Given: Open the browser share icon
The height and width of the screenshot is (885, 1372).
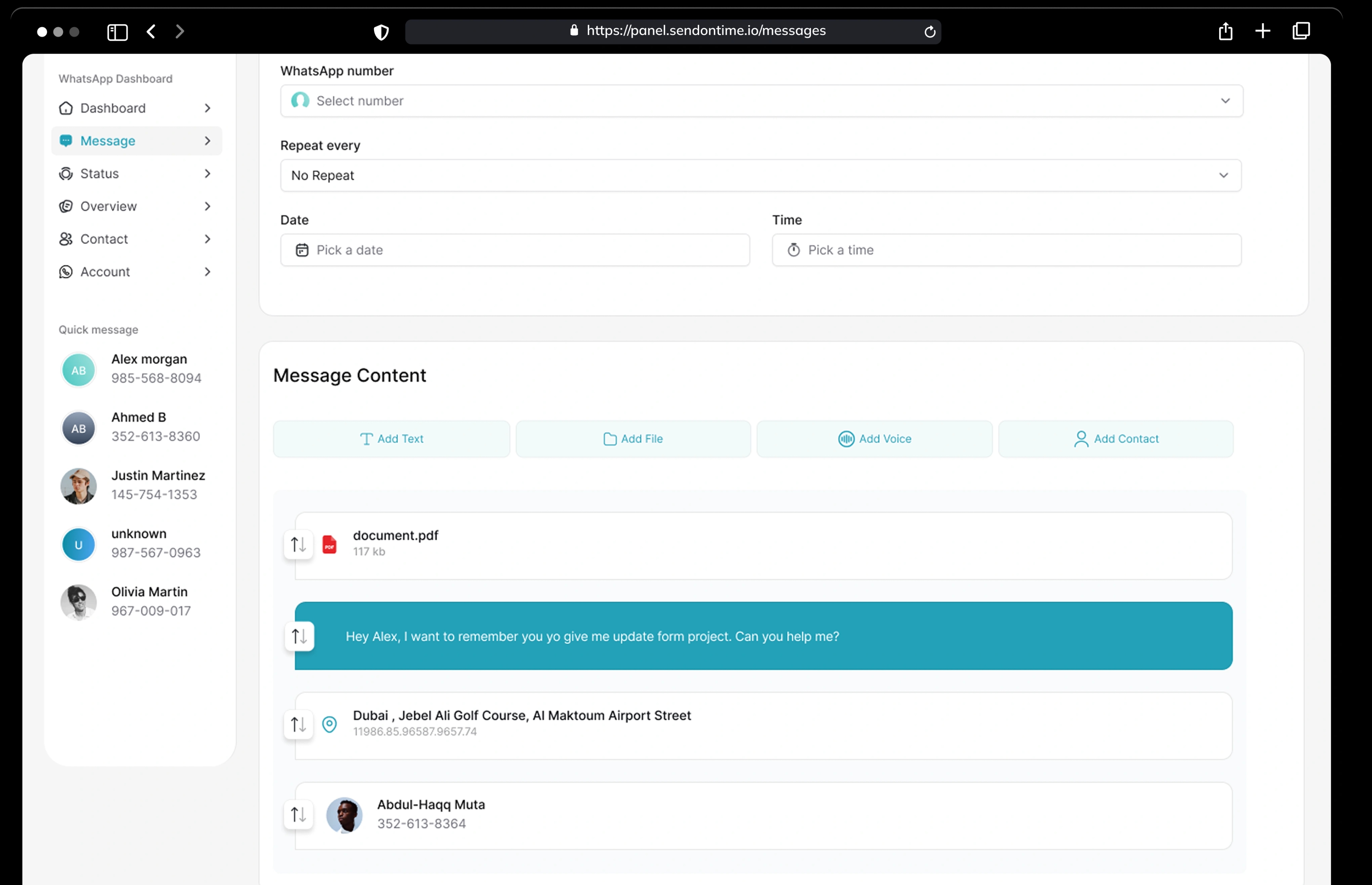Looking at the screenshot, I should tap(1226, 31).
